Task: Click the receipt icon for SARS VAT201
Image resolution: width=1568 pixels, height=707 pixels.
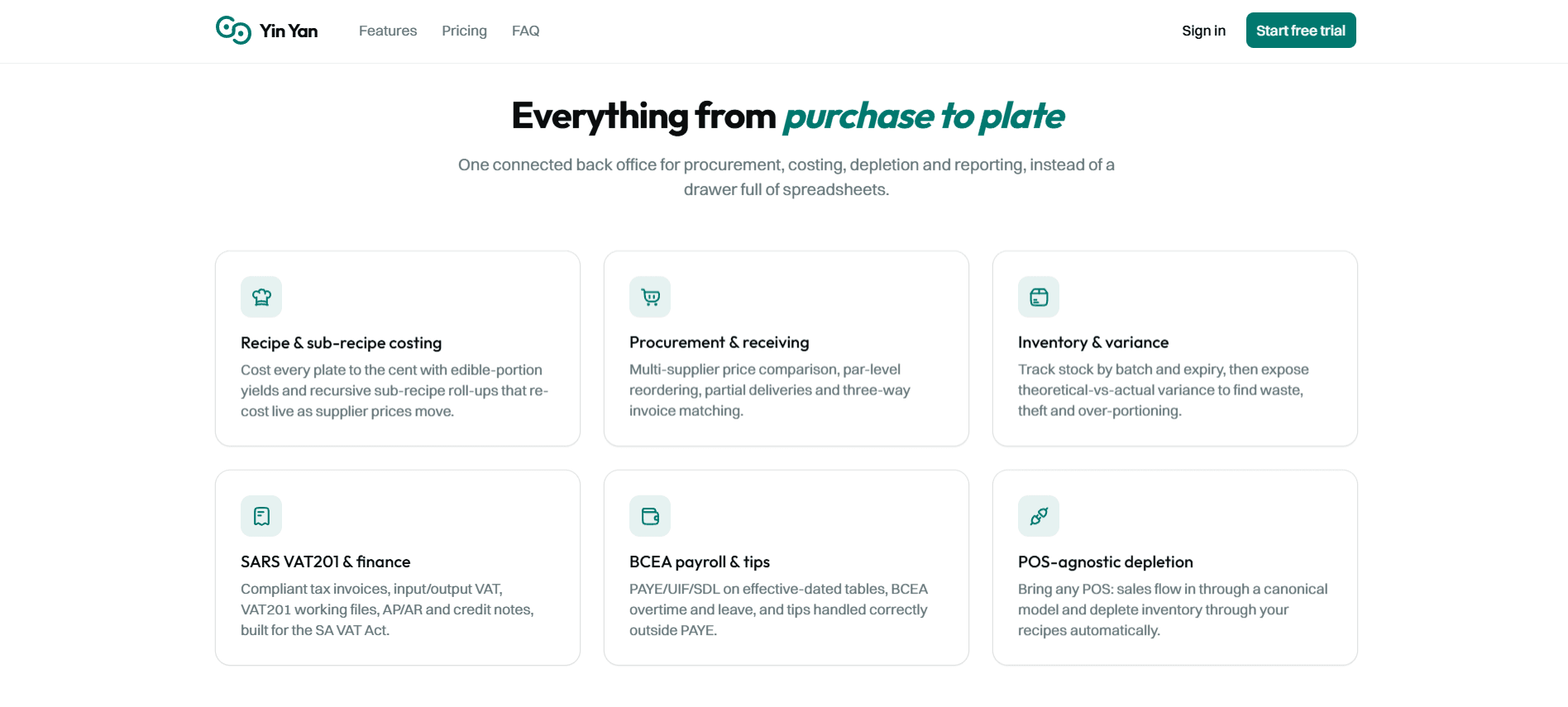Action: [261, 516]
